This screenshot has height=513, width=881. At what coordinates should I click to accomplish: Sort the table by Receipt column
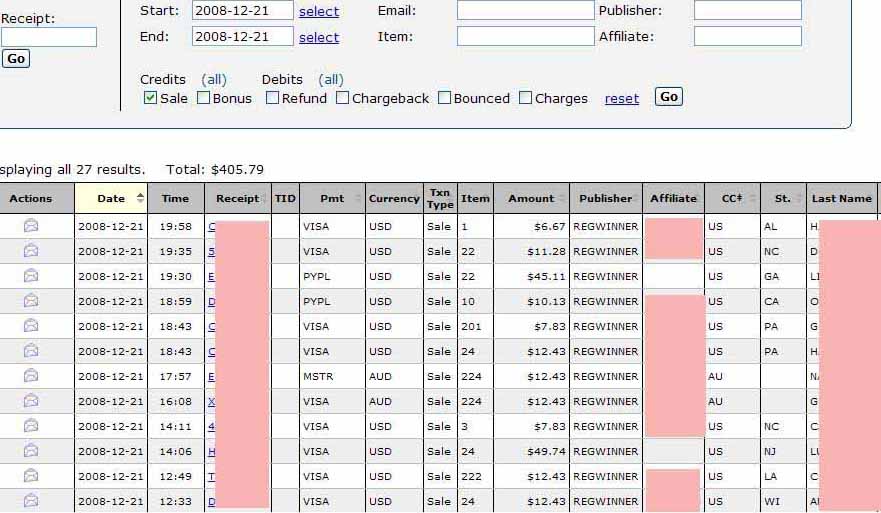(x=238, y=198)
